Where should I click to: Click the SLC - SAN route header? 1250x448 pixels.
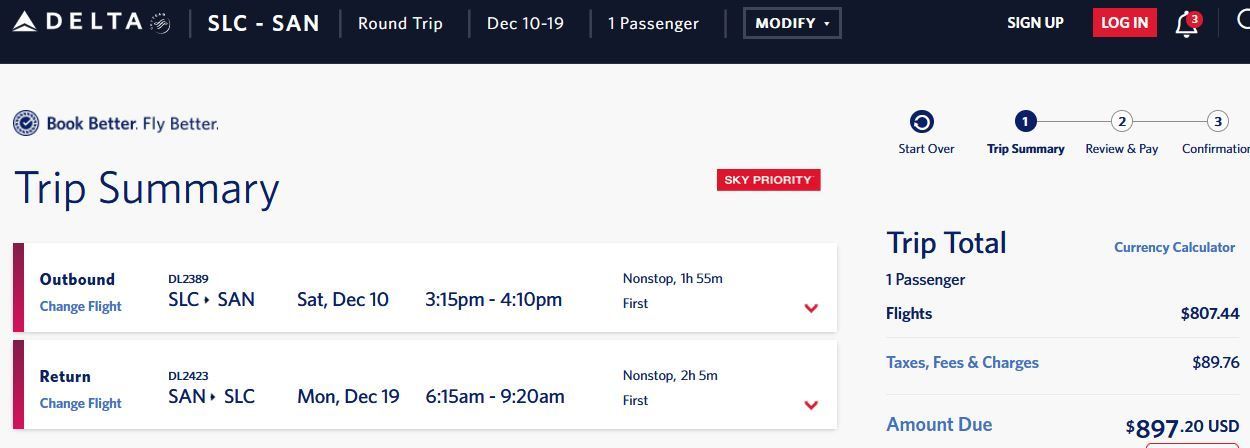click(263, 23)
